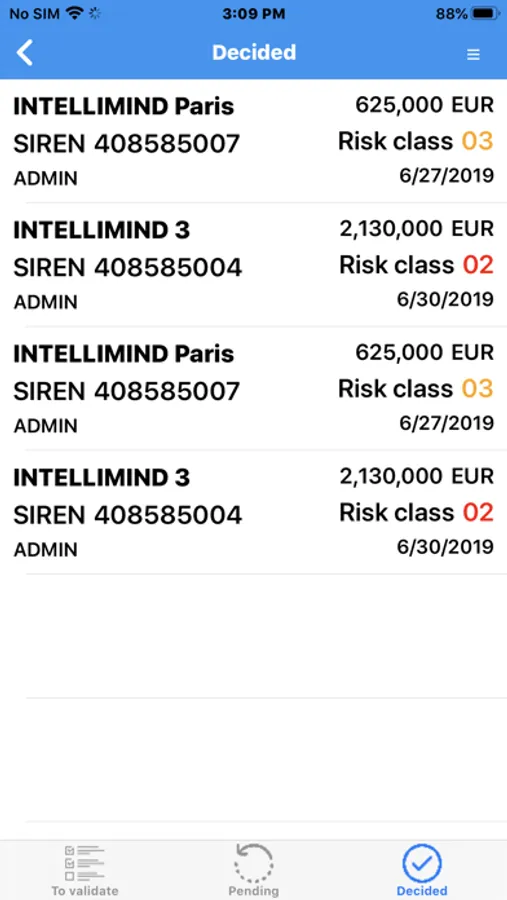Tap the Wi-Fi icon in status bar
This screenshot has width=507, height=900.
pos(75,13)
